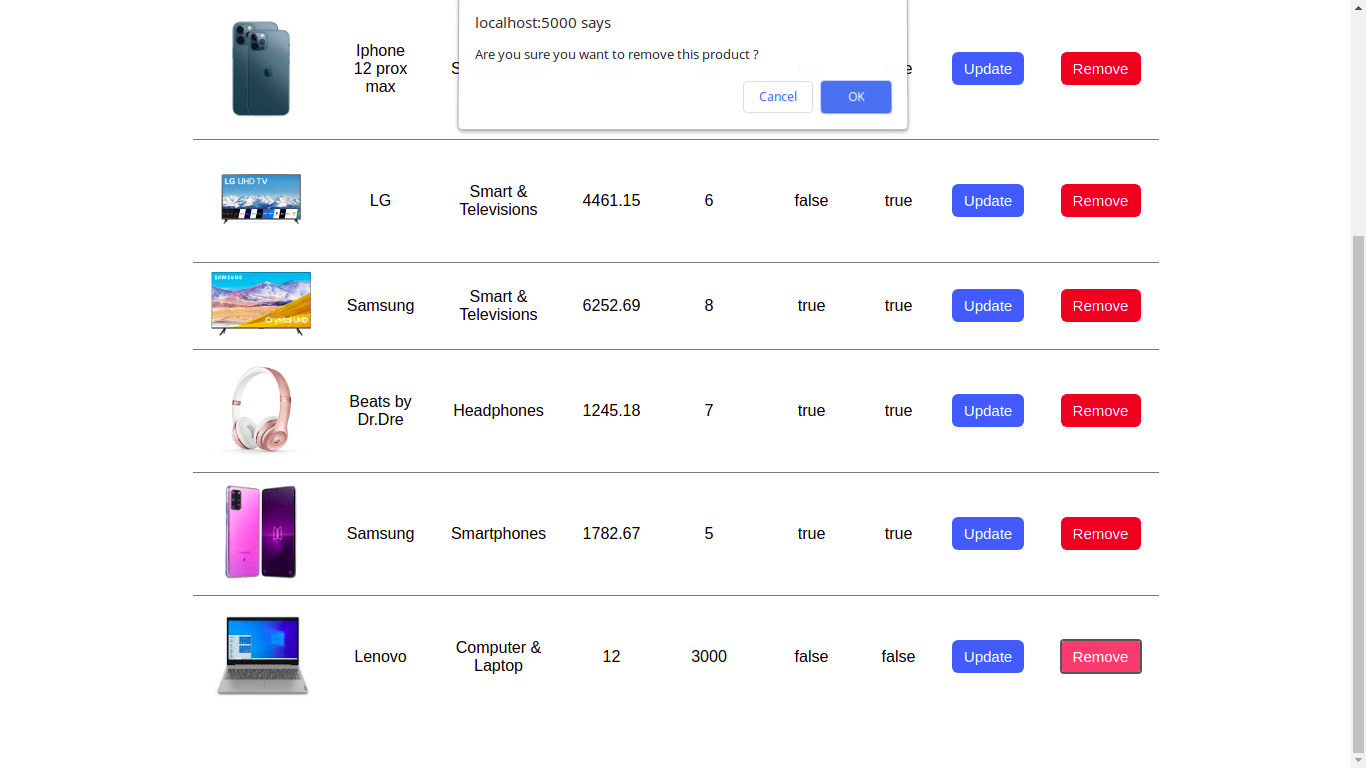Select 'Beats by Dr.Dre' product name
The image size is (1366, 768).
[380, 411]
